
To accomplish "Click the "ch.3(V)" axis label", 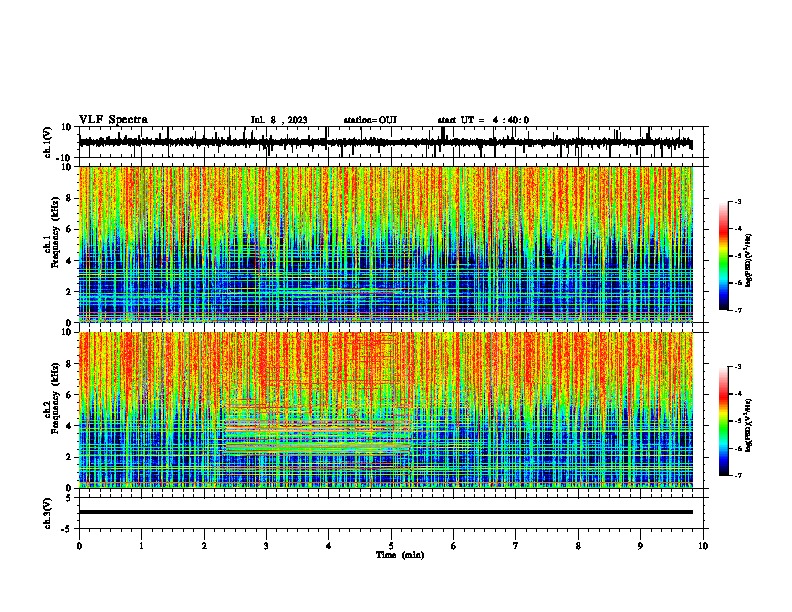I will tap(48, 514).
